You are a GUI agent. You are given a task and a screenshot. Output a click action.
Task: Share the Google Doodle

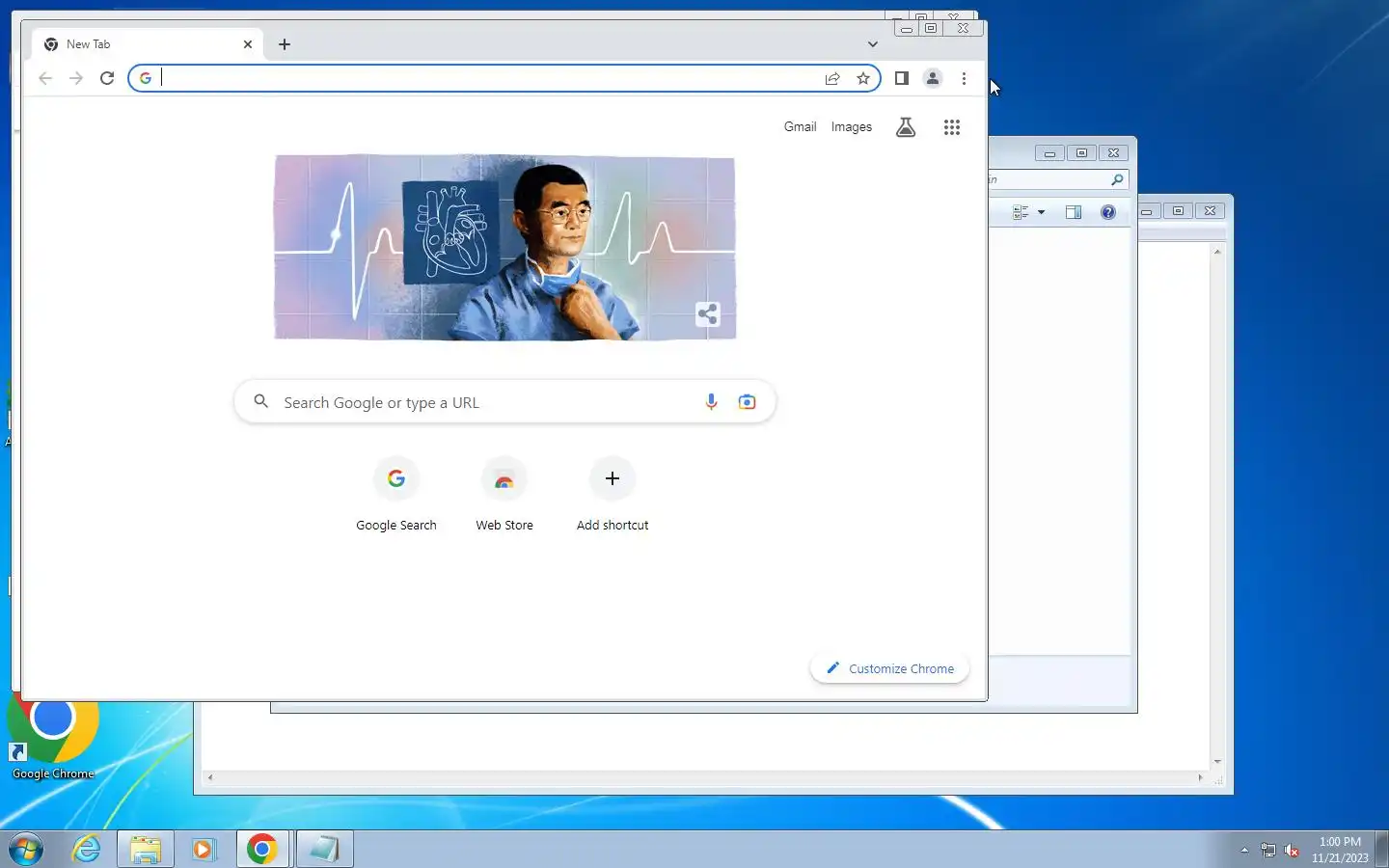(x=708, y=313)
